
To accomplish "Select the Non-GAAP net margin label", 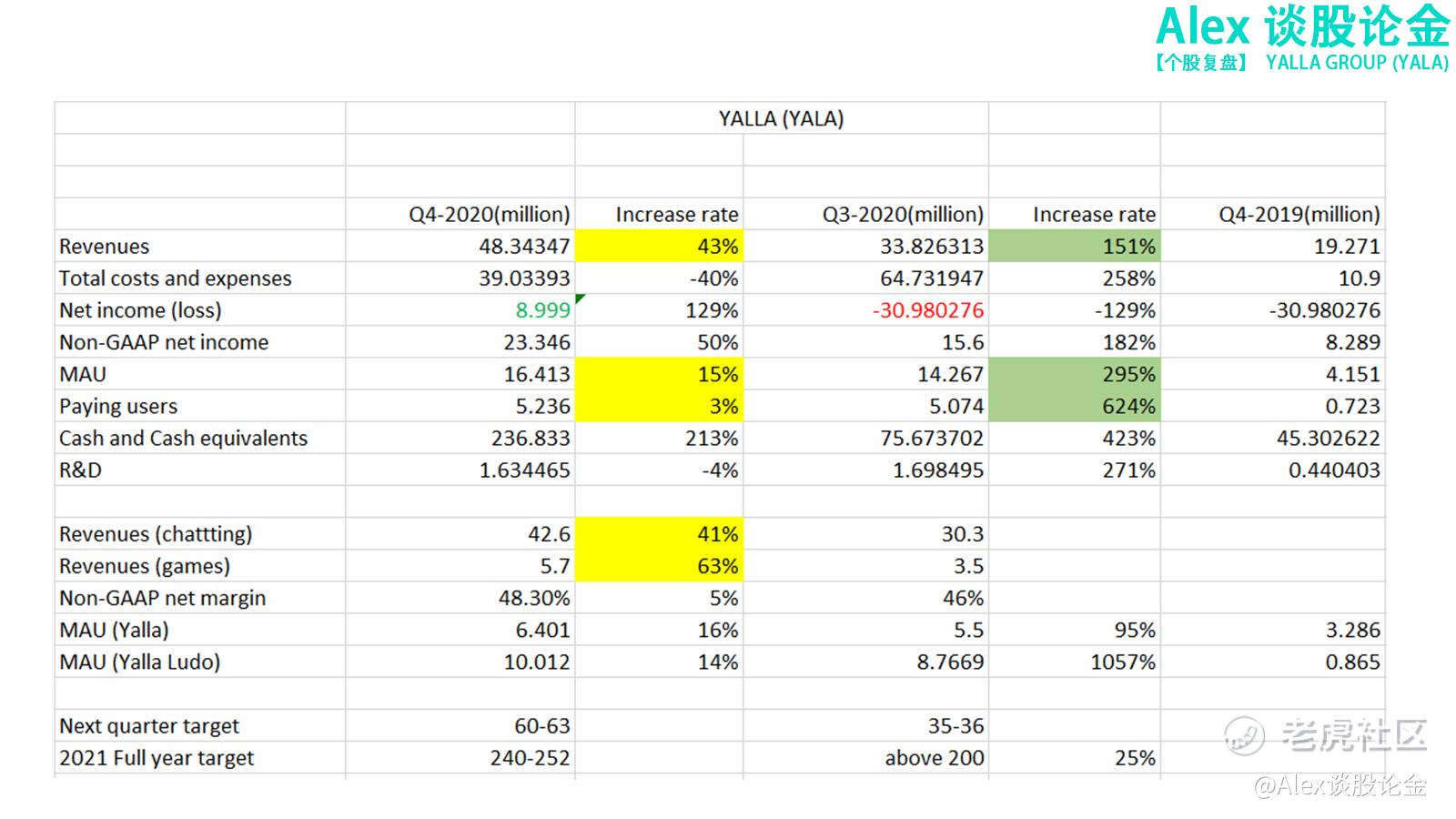I will (x=163, y=598).
